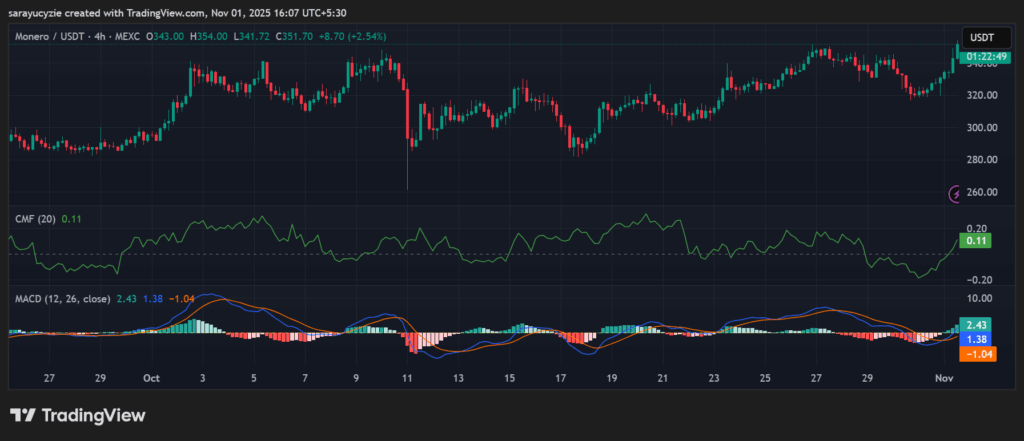This screenshot has height=441, width=1024.
Task: Click the Monero / USDT symbol title
Action: [x=58, y=36]
